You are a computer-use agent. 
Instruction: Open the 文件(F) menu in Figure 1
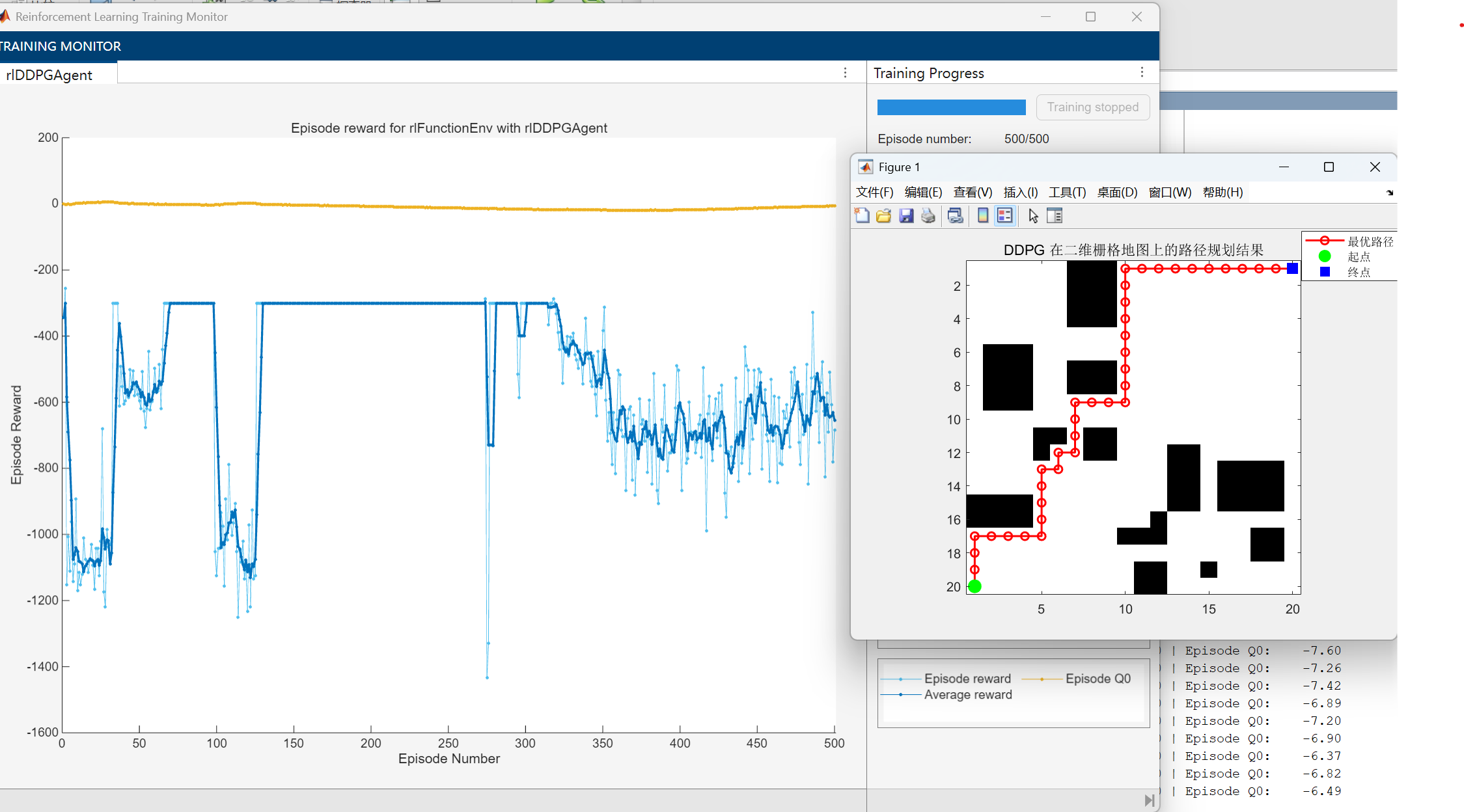click(874, 193)
